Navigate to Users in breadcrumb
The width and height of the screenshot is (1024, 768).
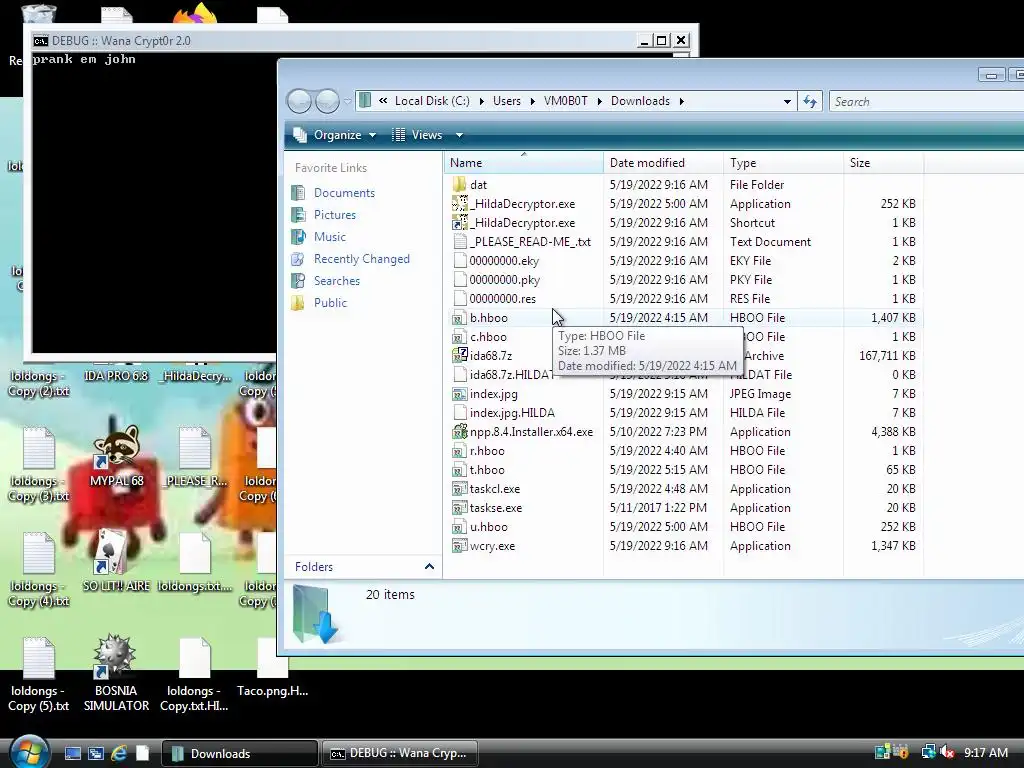(507, 101)
